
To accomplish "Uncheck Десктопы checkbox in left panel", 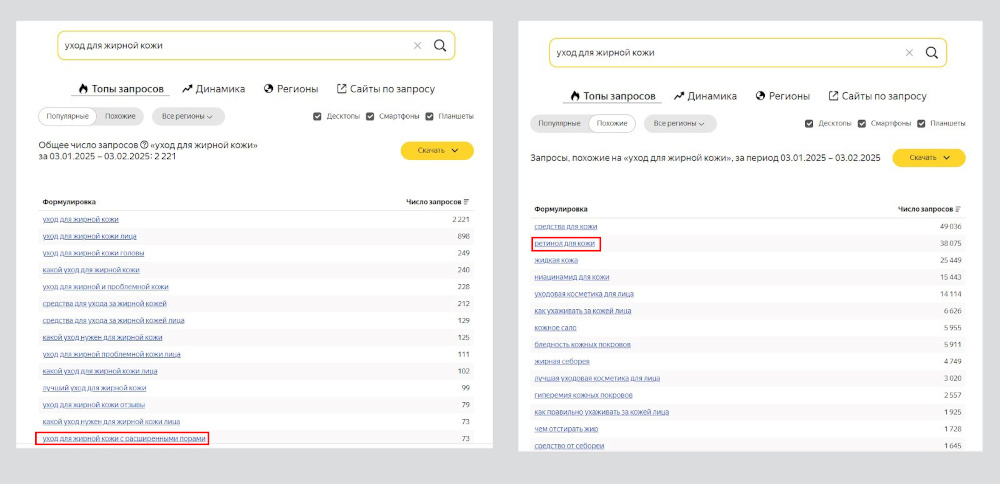I will pos(318,117).
